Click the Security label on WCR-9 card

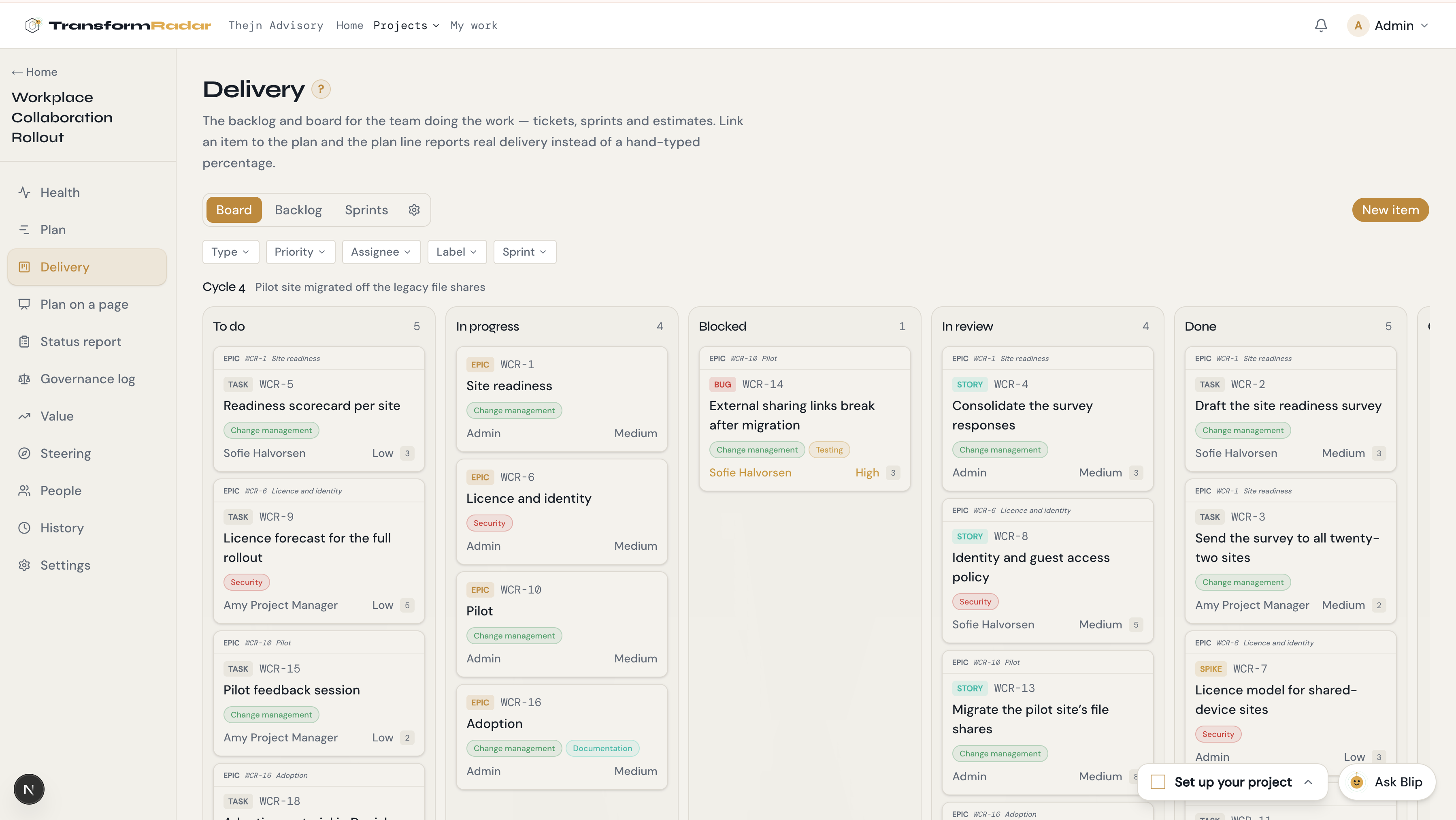coord(247,582)
